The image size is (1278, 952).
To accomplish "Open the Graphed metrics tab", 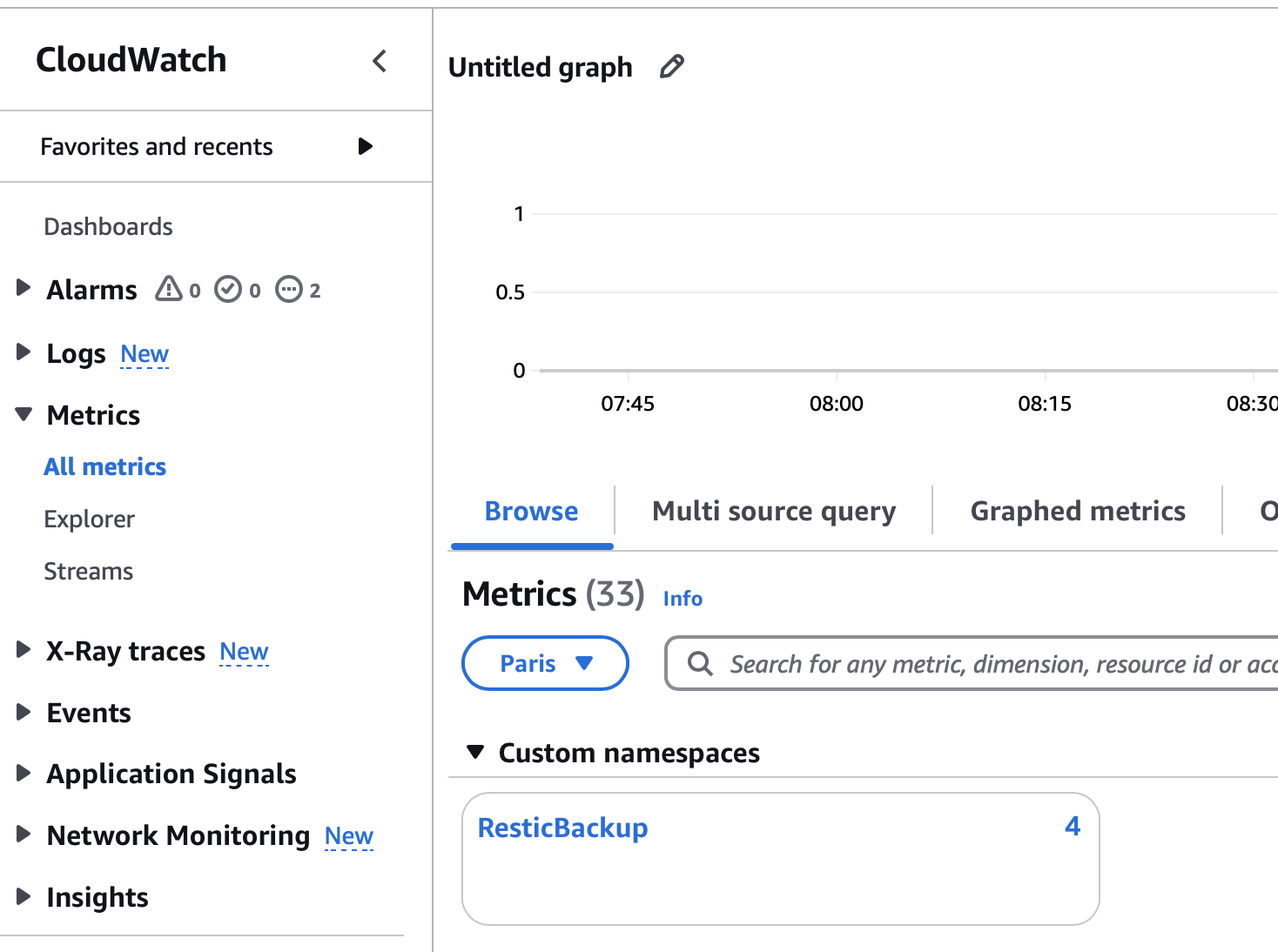I will [1077, 511].
